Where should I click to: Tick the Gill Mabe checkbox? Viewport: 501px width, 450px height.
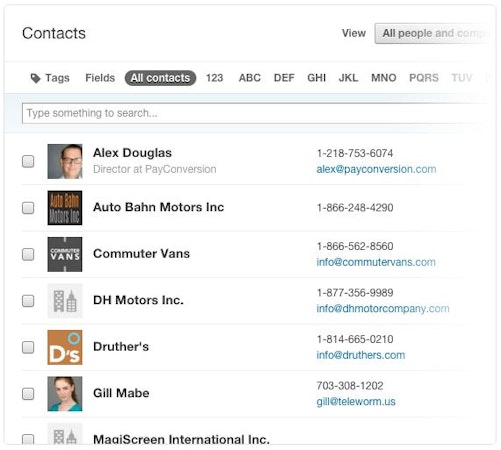[28, 394]
